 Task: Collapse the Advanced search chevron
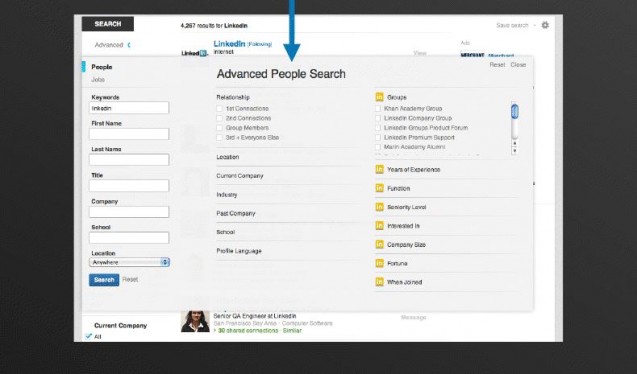tap(129, 45)
